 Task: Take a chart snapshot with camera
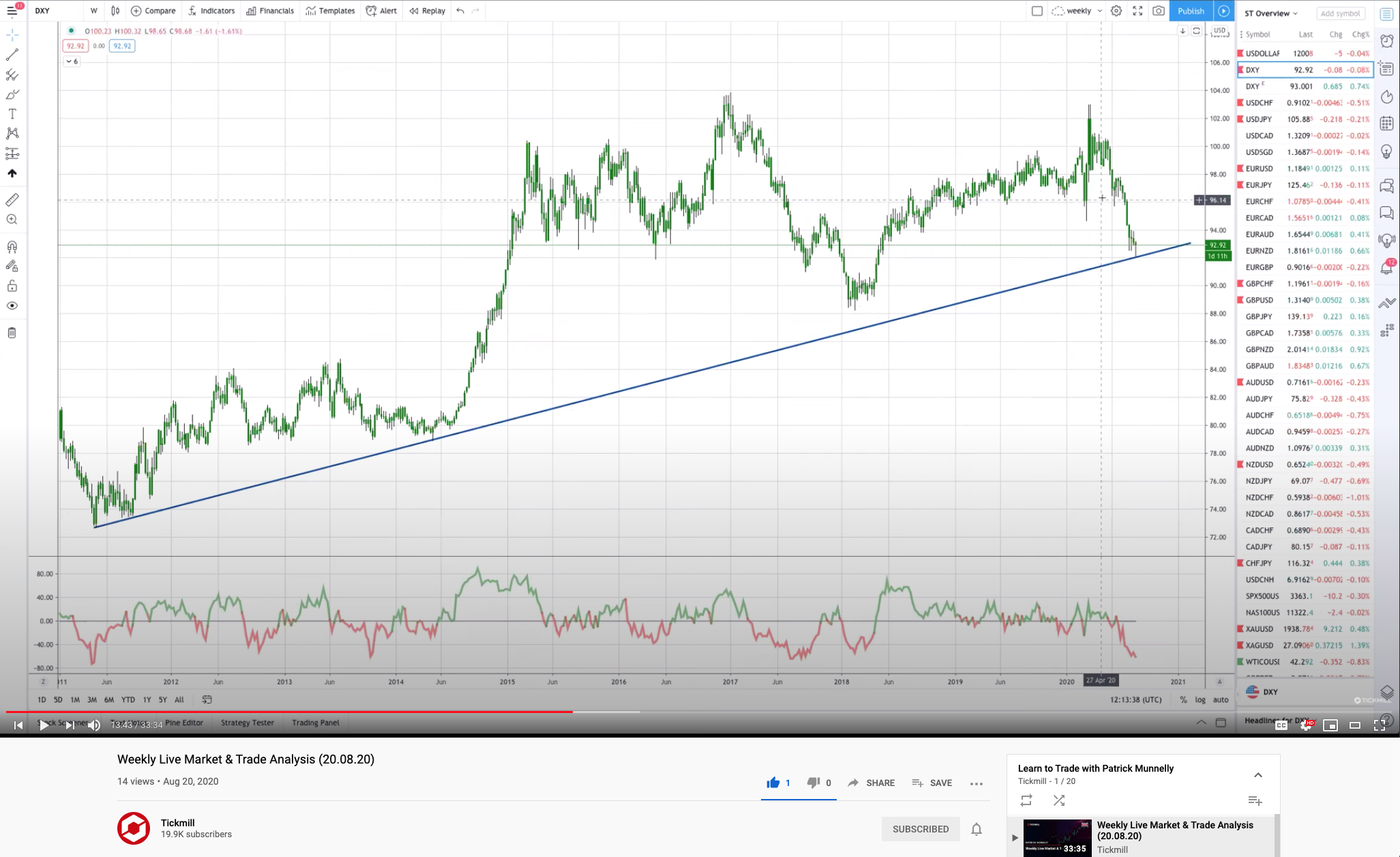[x=1159, y=11]
